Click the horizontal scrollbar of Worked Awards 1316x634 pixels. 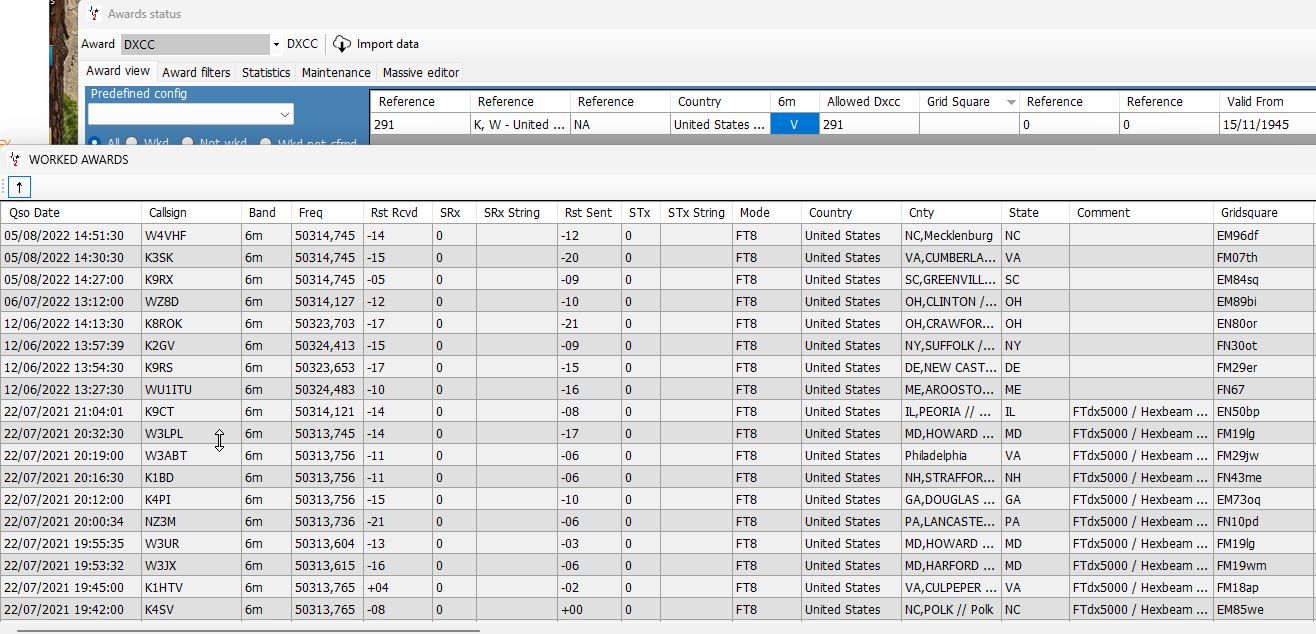point(247,630)
